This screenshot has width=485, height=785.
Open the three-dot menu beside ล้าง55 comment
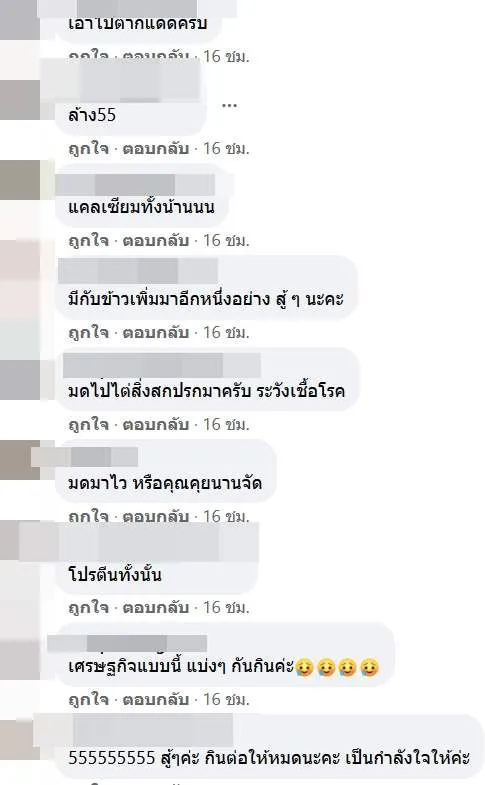coord(229,106)
